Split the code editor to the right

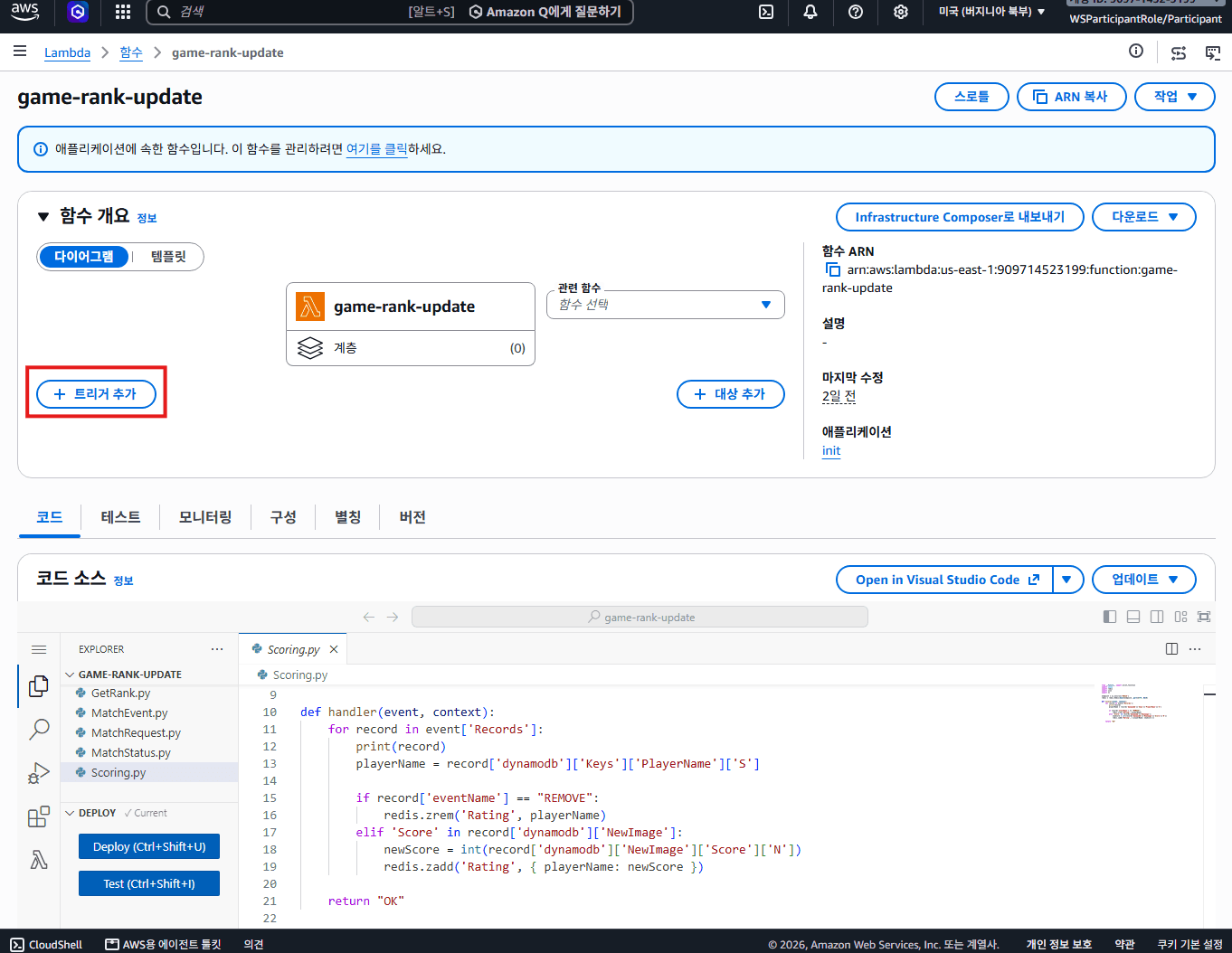coord(1171,648)
